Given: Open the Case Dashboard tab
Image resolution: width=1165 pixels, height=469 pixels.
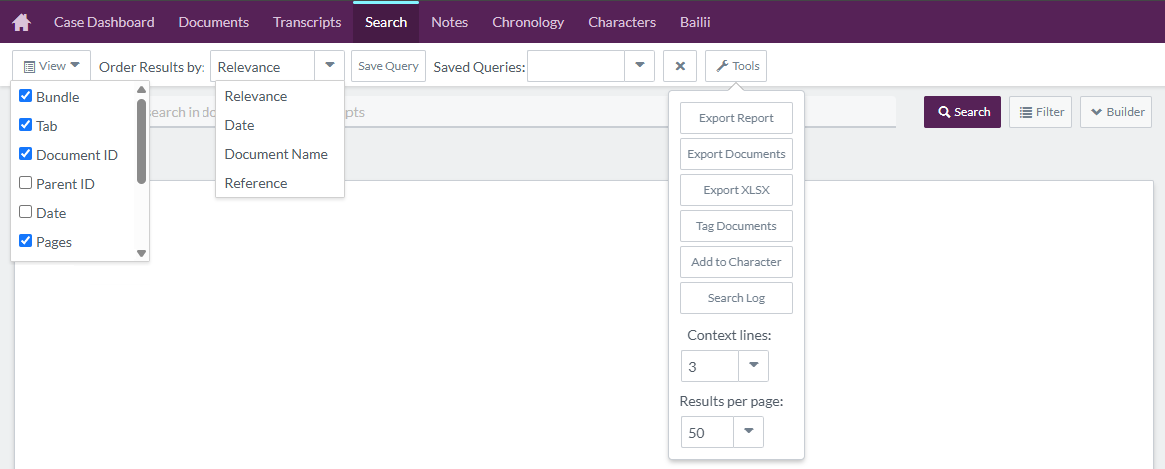Looking at the screenshot, I should point(104,22).
